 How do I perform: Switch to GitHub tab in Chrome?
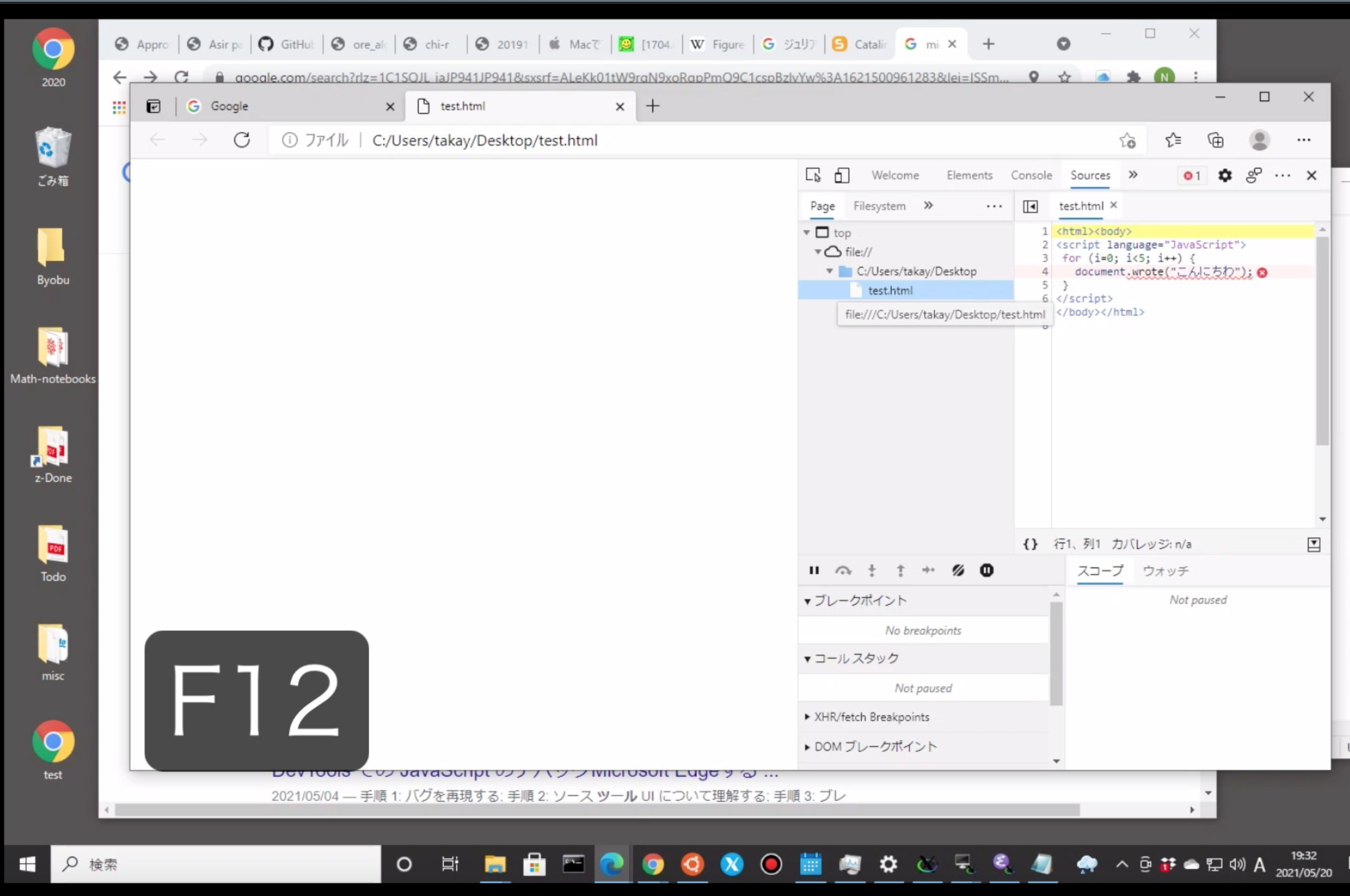coord(287,44)
